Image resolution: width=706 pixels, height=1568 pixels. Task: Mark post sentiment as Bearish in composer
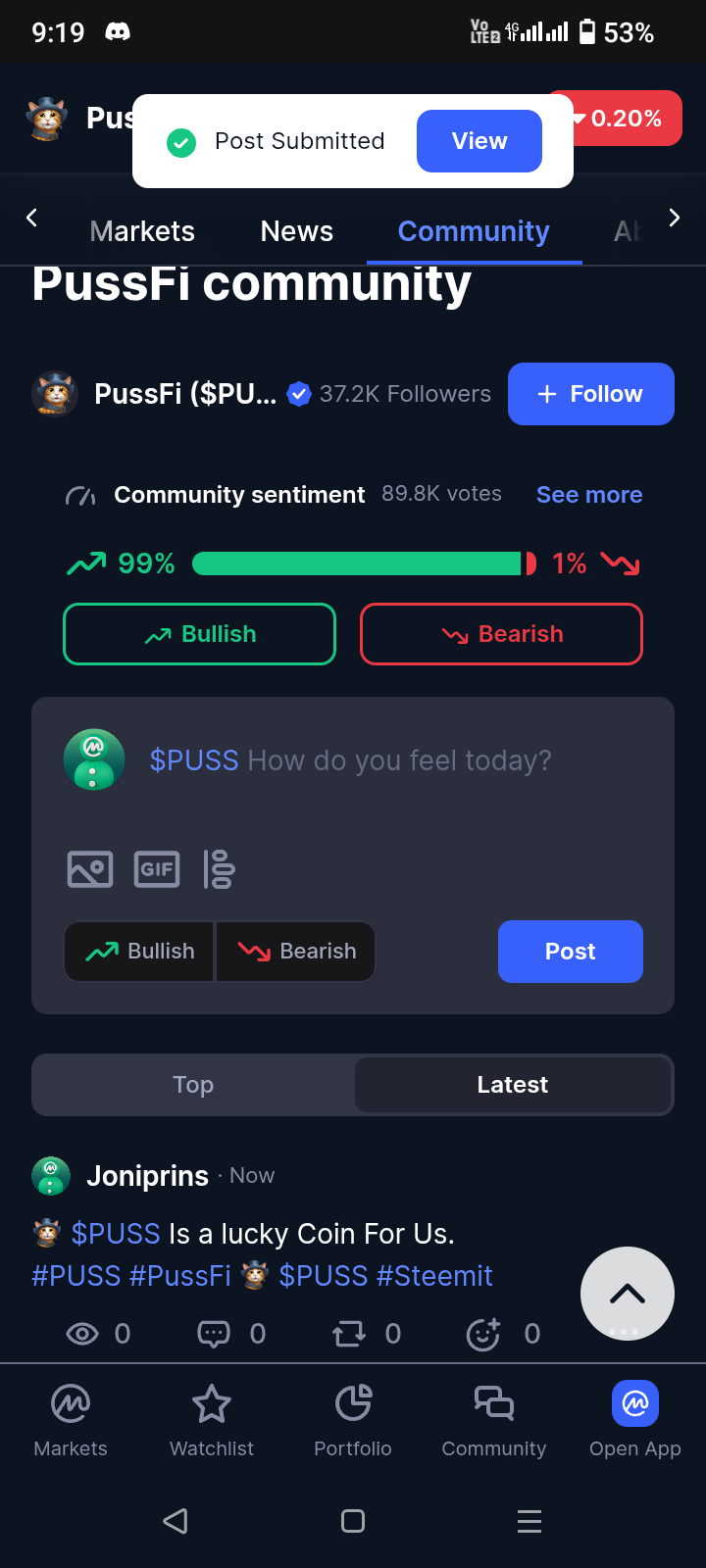tap(296, 952)
